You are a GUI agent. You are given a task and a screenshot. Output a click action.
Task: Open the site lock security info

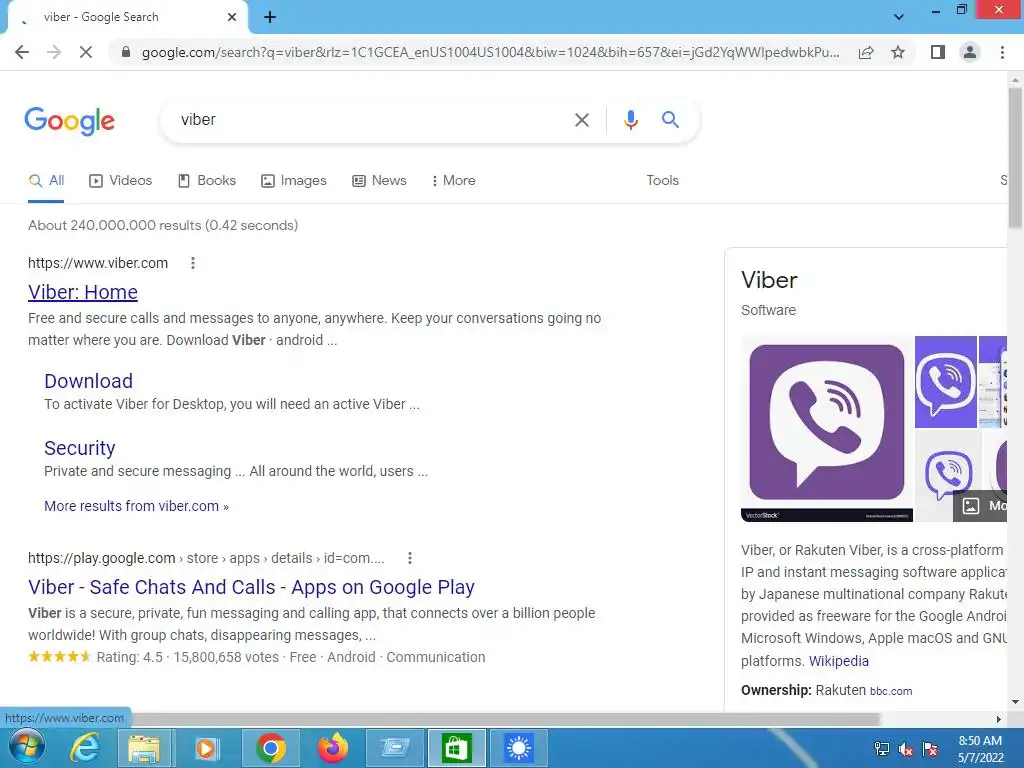pos(126,52)
